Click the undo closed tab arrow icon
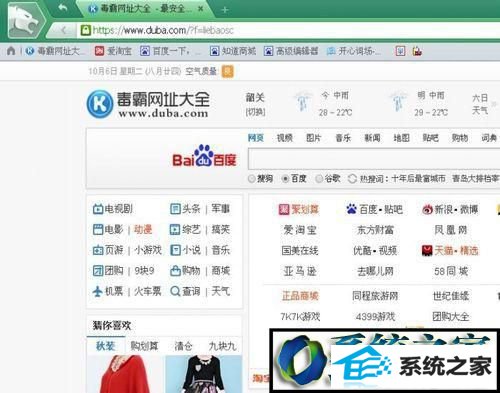The height and width of the screenshot is (393, 500). click(x=63, y=8)
